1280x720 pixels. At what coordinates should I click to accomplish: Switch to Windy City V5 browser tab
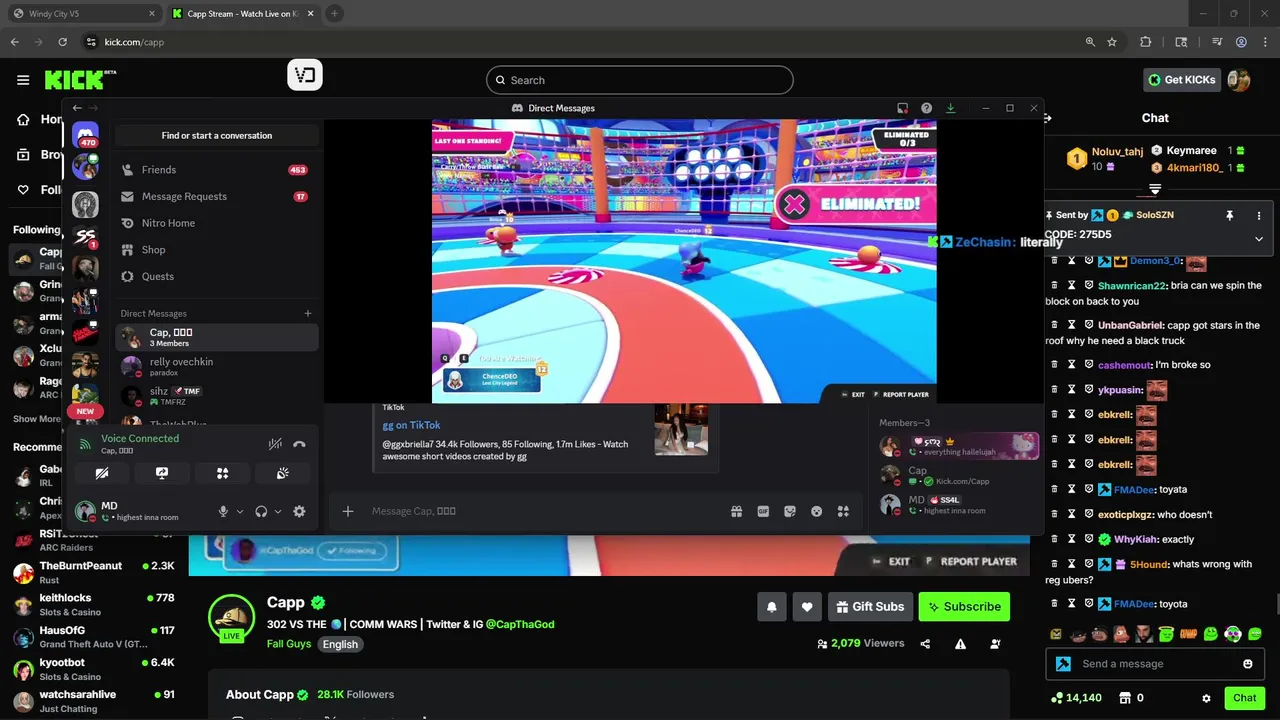pyautogui.click(x=82, y=14)
